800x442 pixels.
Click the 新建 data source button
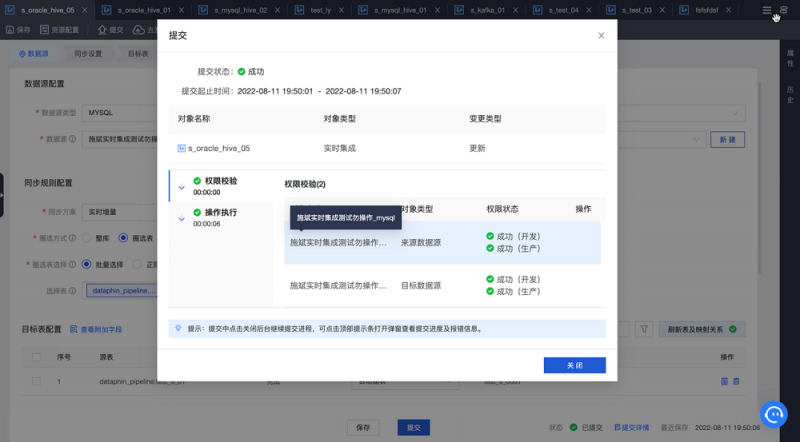click(727, 139)
